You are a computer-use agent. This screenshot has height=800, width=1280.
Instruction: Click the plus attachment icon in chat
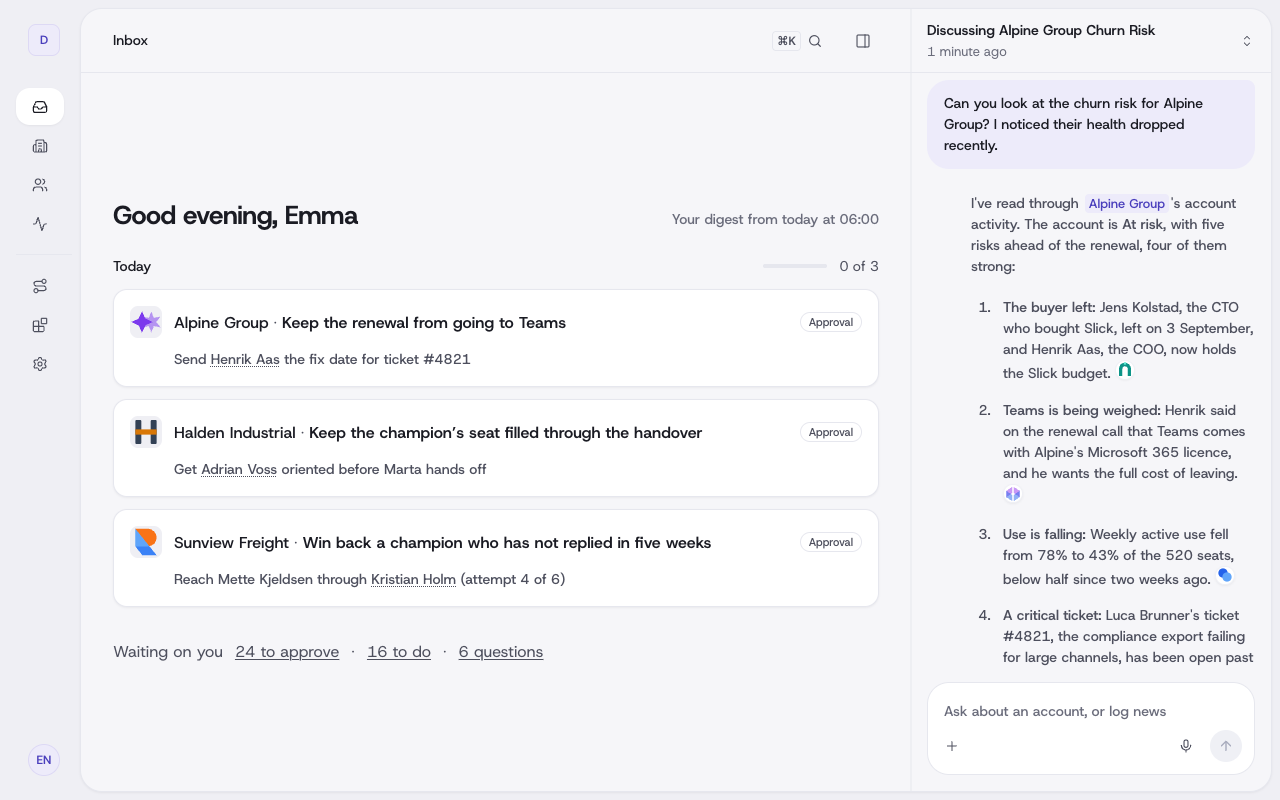pos(952,746)
